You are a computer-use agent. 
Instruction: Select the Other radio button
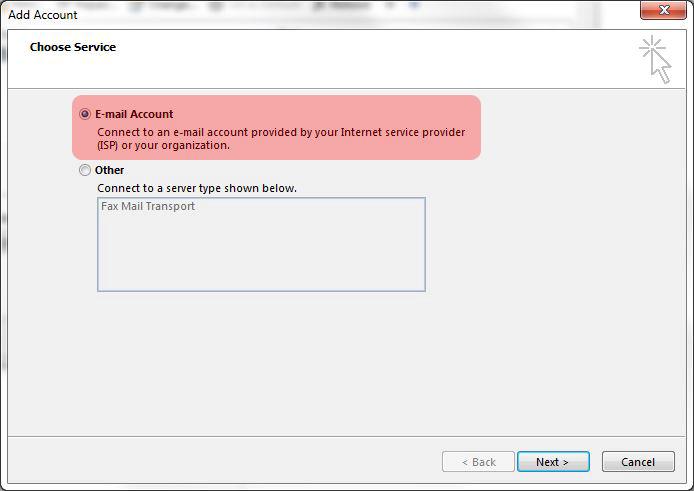(85, 170)
